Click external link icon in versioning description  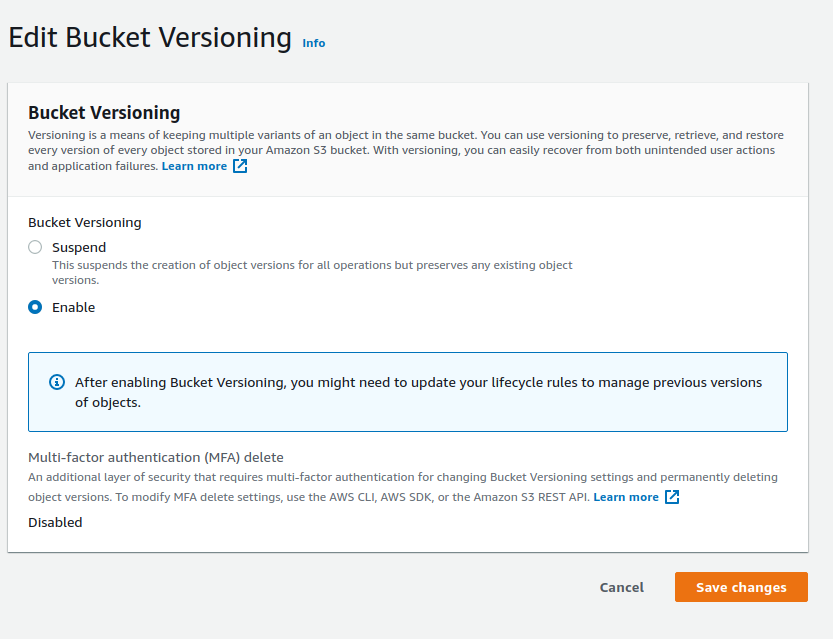click(240, 166)
